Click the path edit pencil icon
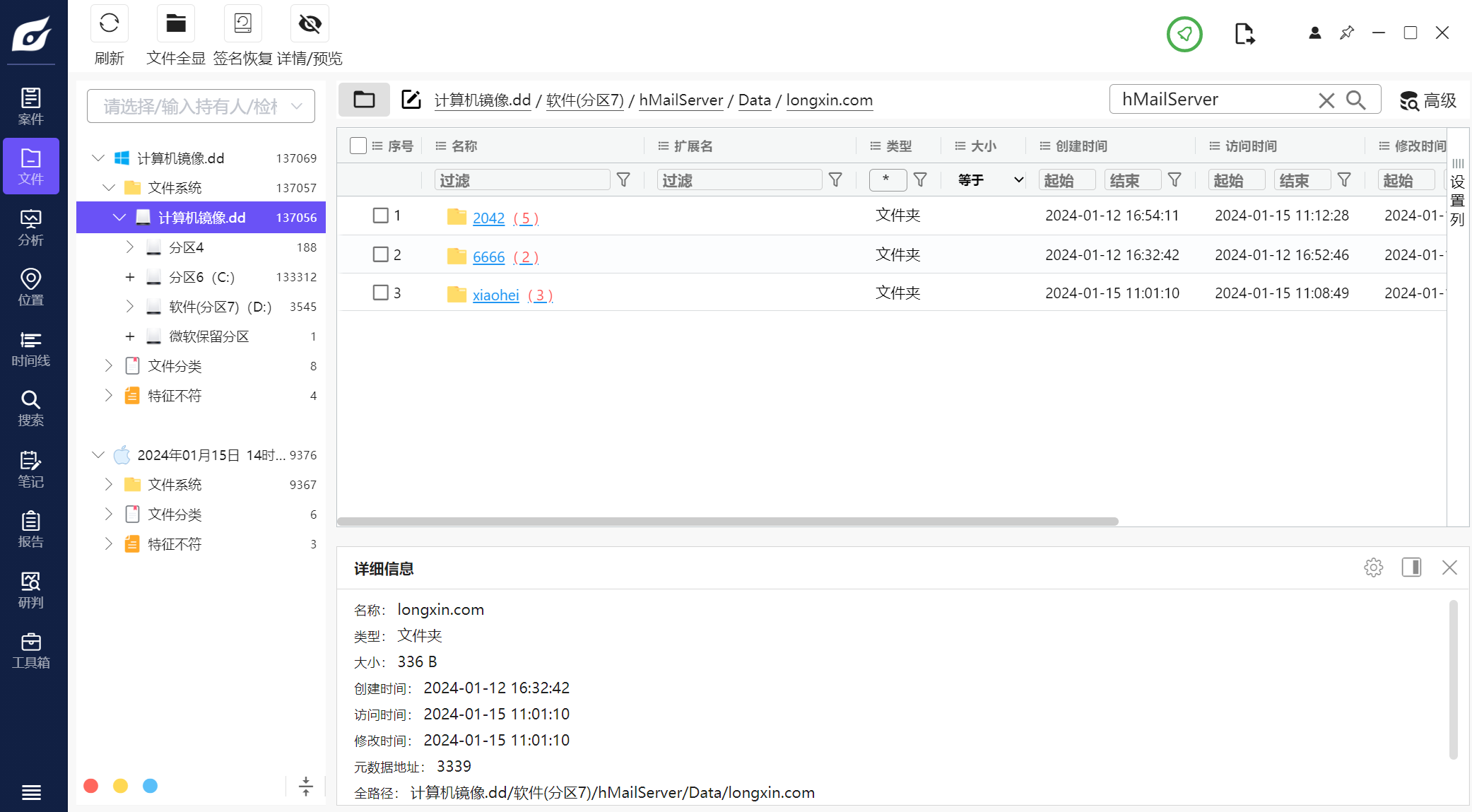The image size is (1472, 812). point(411,100)
